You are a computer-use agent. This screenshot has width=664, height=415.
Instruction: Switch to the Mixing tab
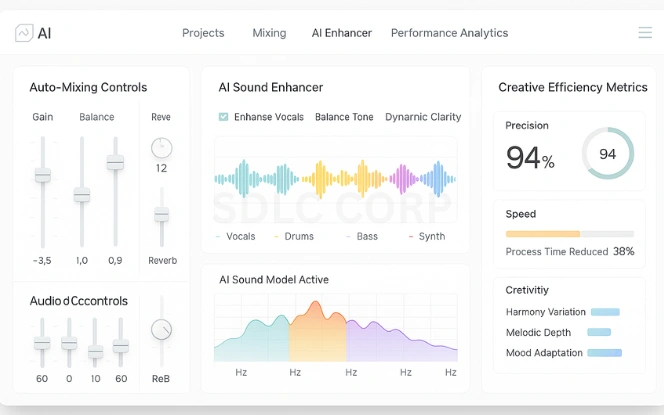269,33
